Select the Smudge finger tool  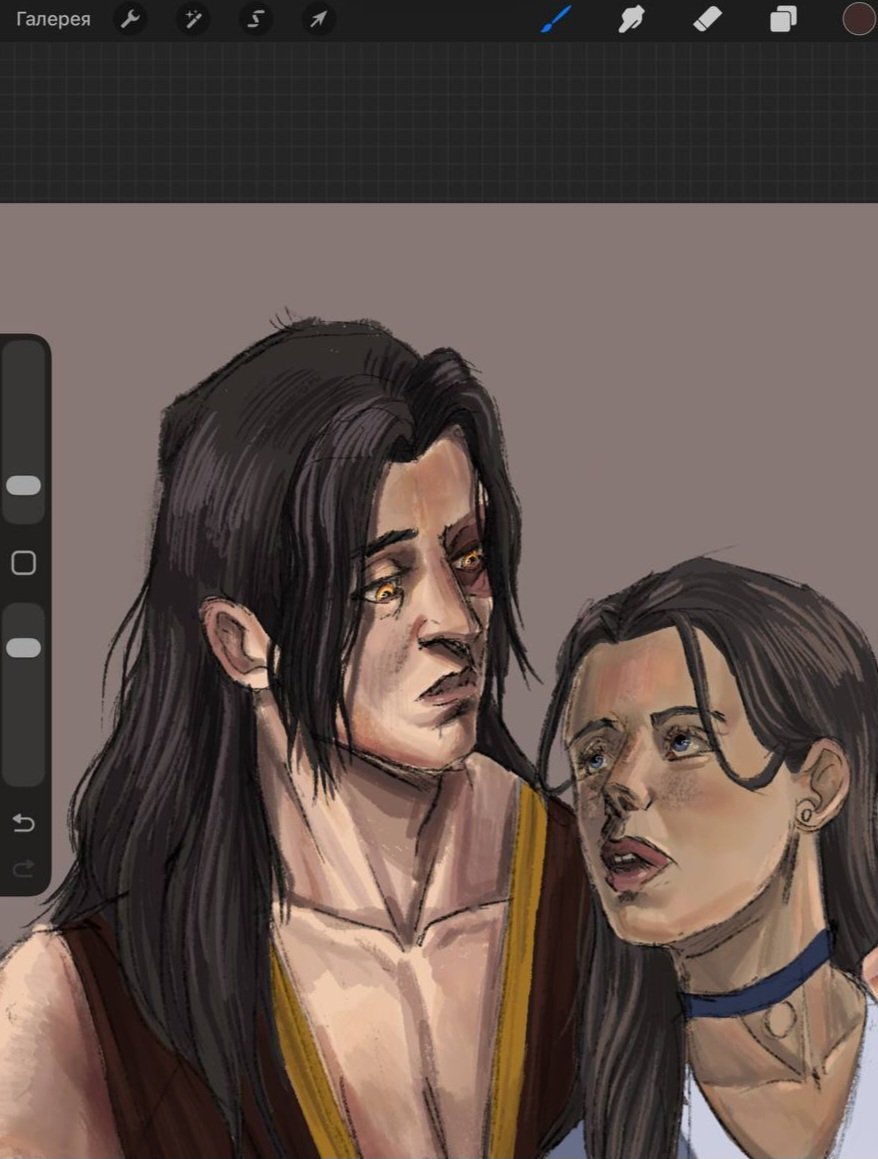point(631,19)
